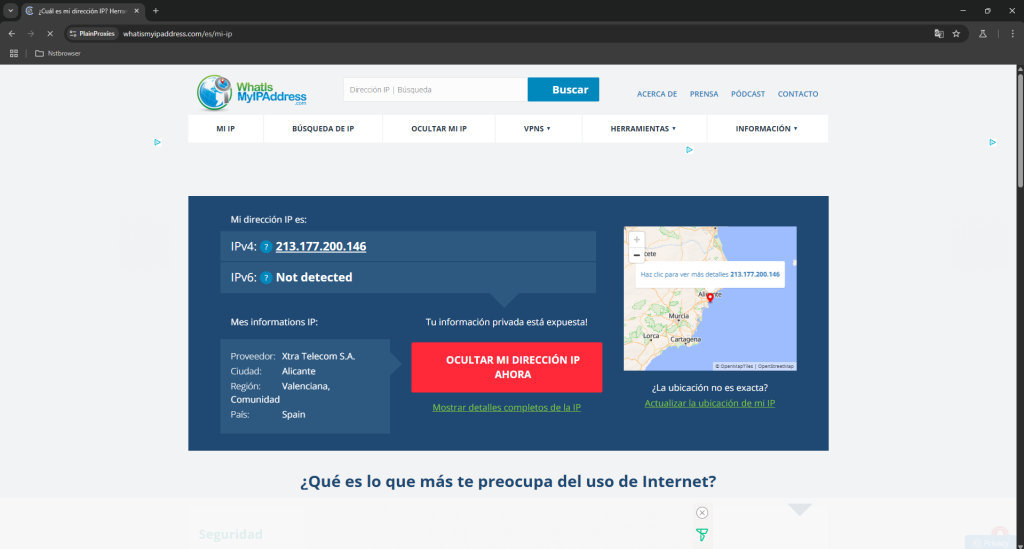1024x549 pixels.
Task: Click the red location pin on map
Action: (710, 297)
